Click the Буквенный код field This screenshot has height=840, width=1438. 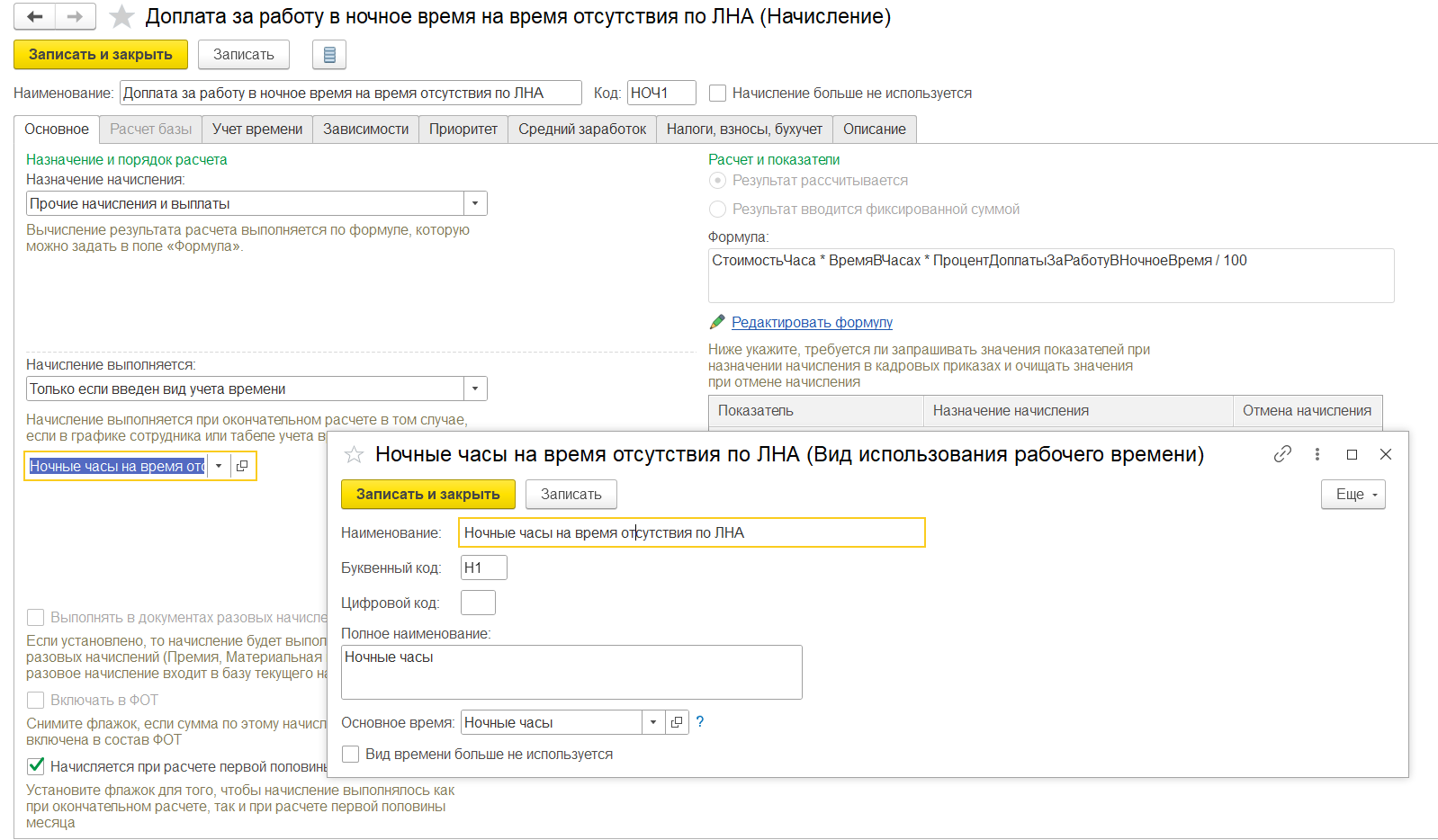pyautogui.click(x=484, y=567)
